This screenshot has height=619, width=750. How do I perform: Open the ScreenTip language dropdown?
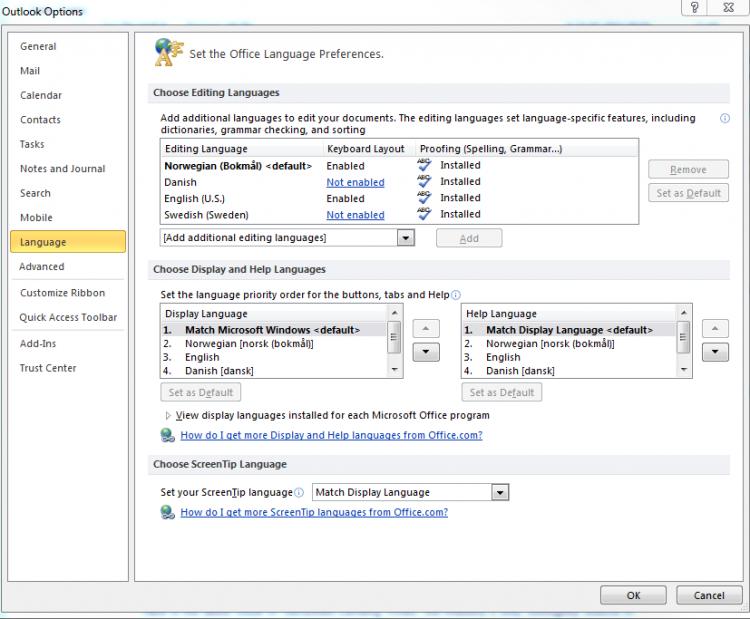coord(500,493)
